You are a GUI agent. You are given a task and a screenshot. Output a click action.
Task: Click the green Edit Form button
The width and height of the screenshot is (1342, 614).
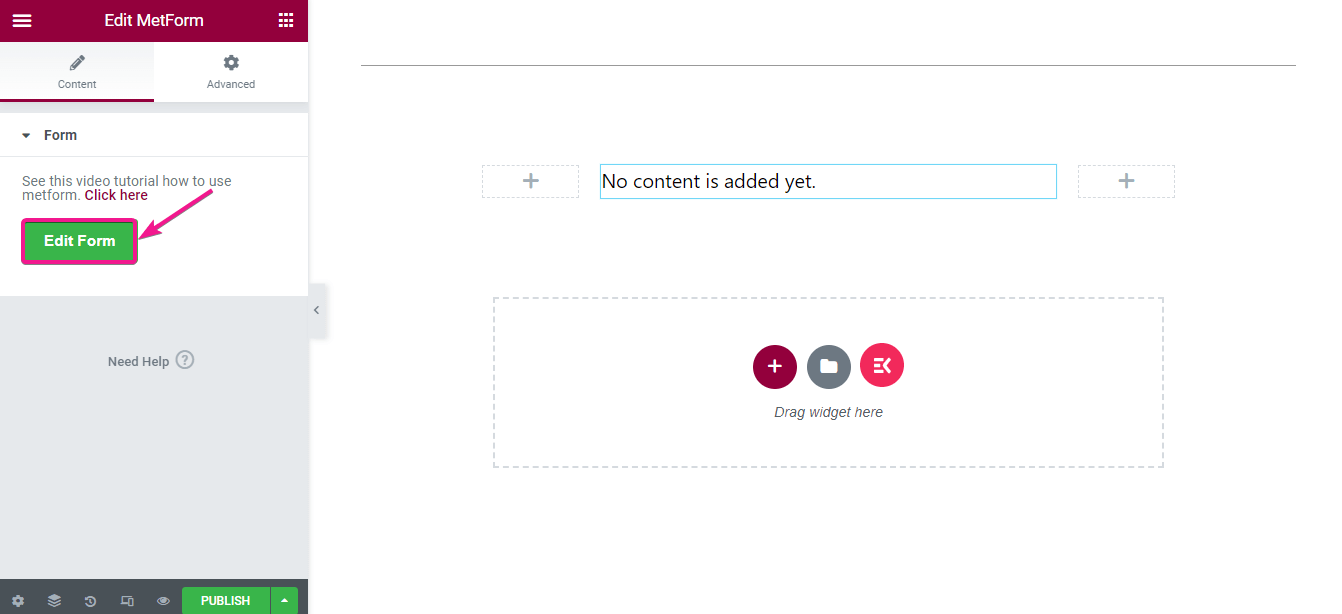79,241
